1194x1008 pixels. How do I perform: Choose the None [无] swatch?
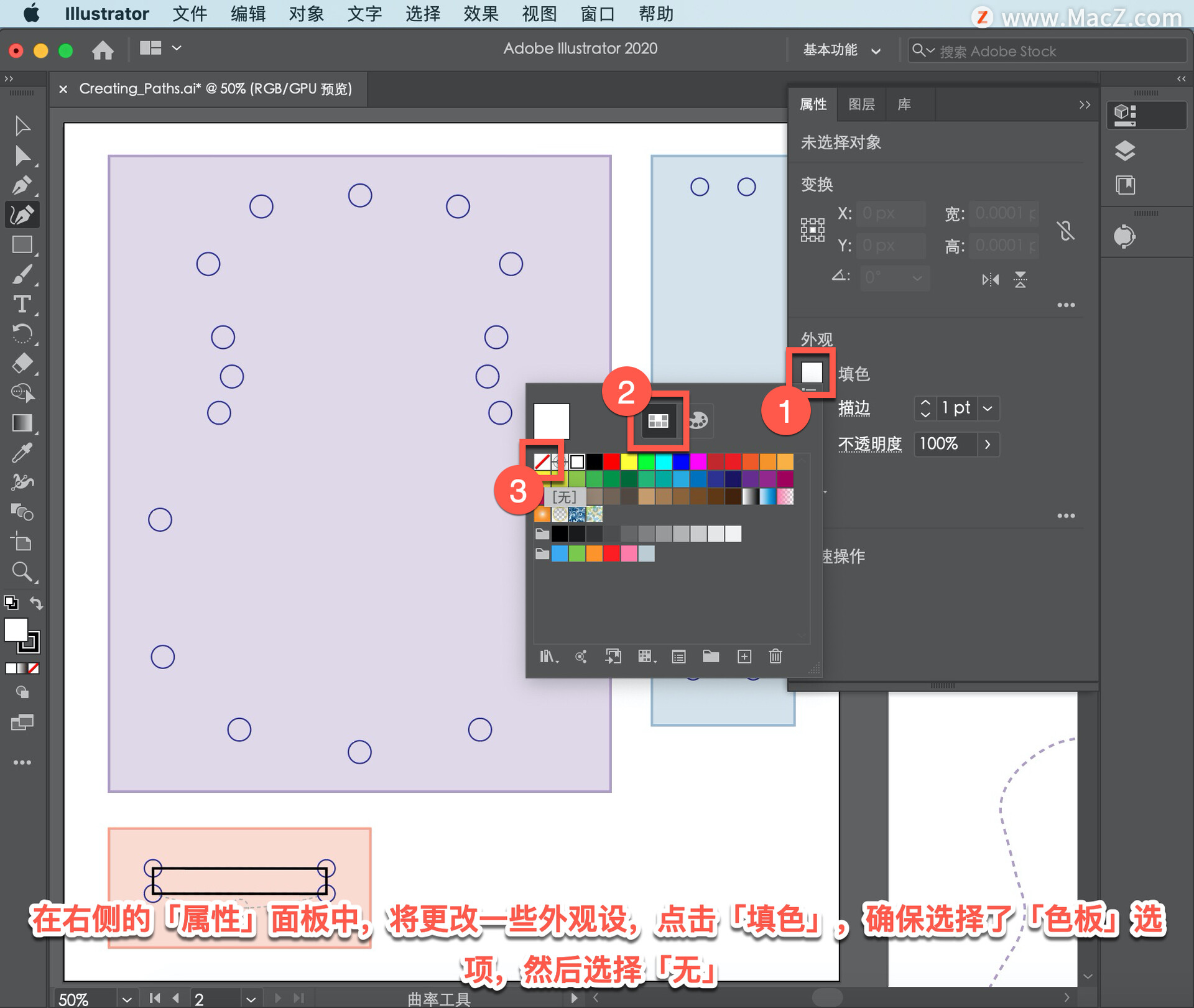(542, 462)
